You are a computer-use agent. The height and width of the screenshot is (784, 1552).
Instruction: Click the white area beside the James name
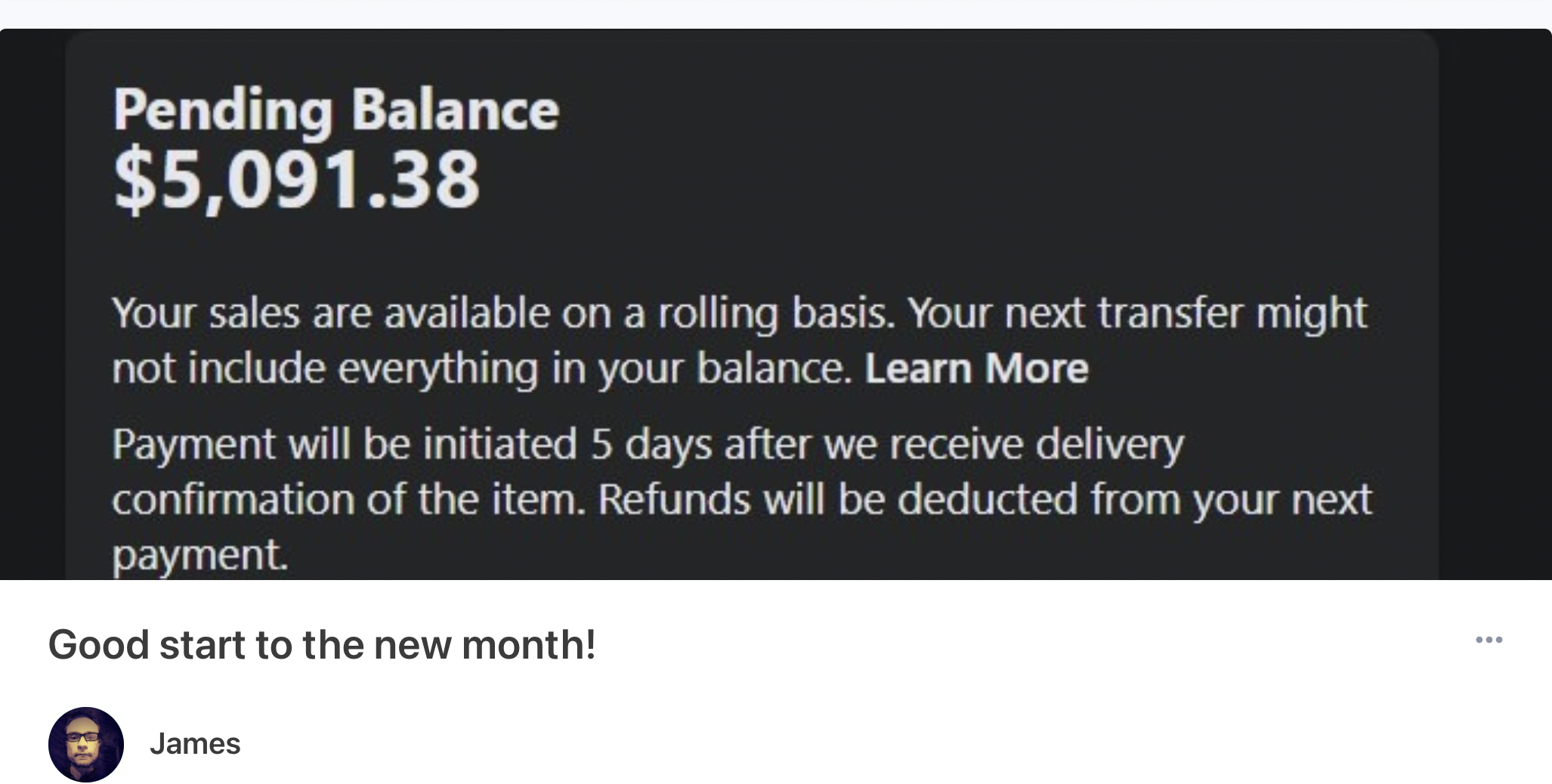point(831,744)
